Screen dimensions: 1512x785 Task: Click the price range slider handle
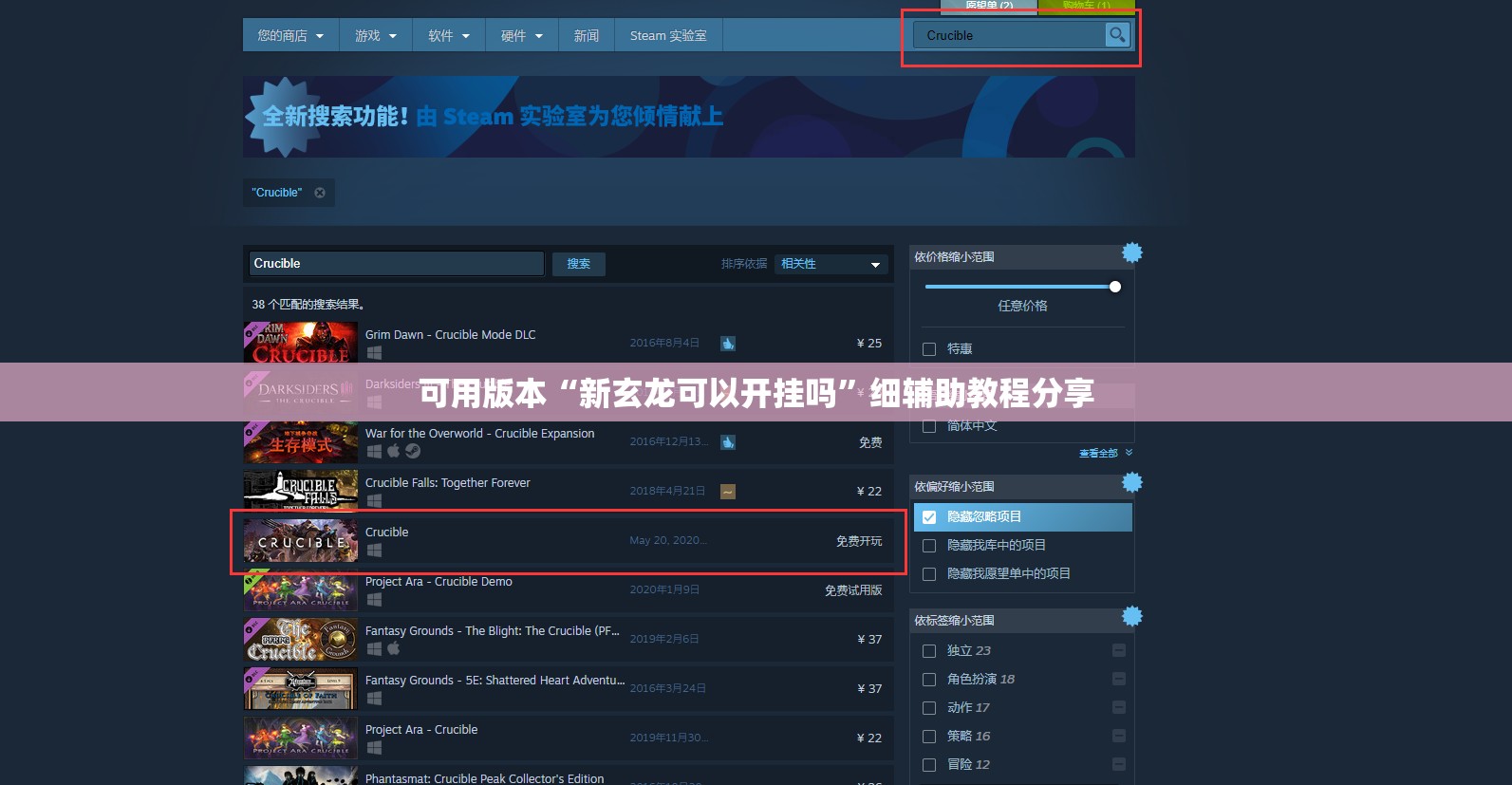click(1115, 287)
